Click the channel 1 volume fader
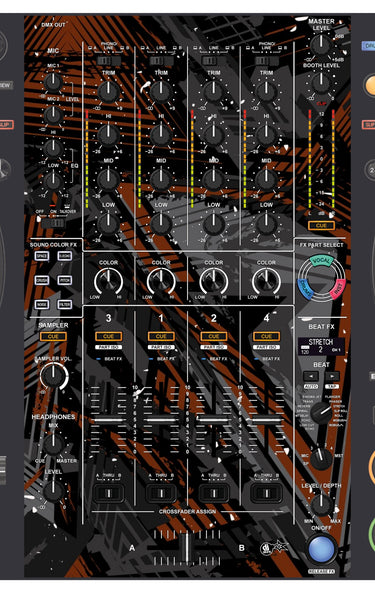The height and width of the screenshot is (596, 375). coord(161,420)
